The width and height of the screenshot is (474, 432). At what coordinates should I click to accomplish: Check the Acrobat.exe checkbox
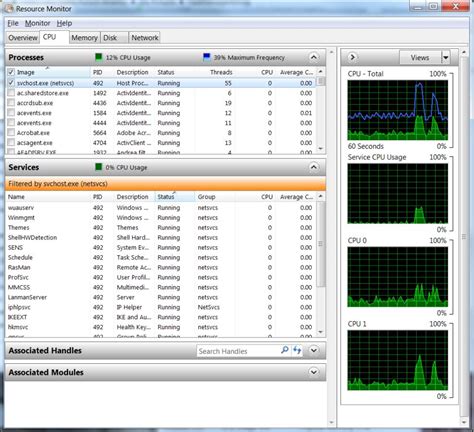11,133
